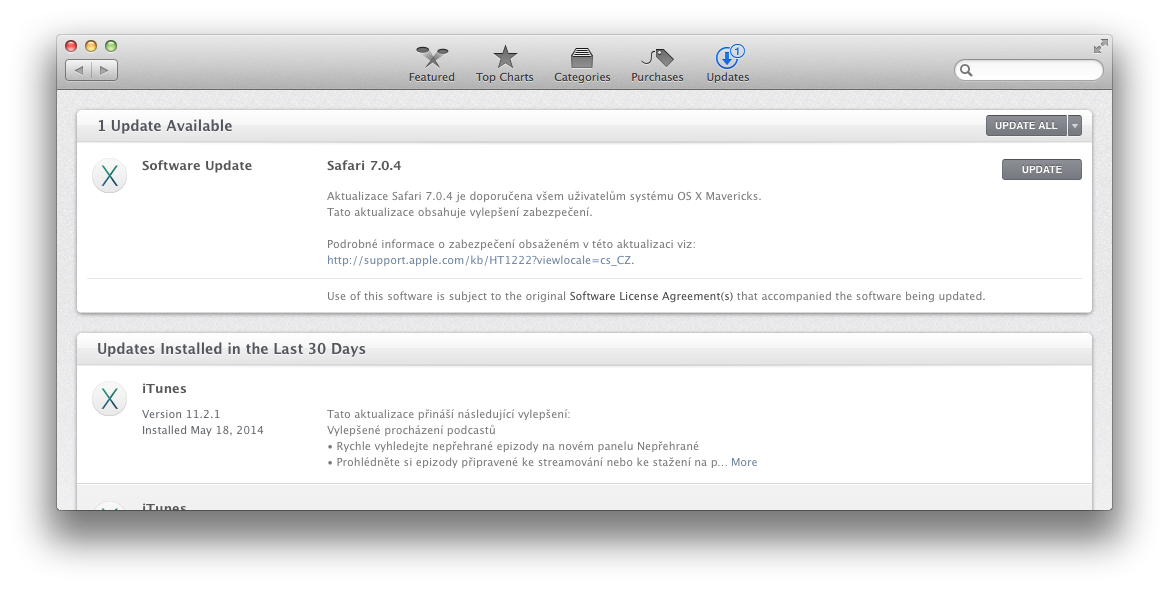The image size is (1169, 589).
Task: Click the Updates badge showing 1
Action: [737, 51]
